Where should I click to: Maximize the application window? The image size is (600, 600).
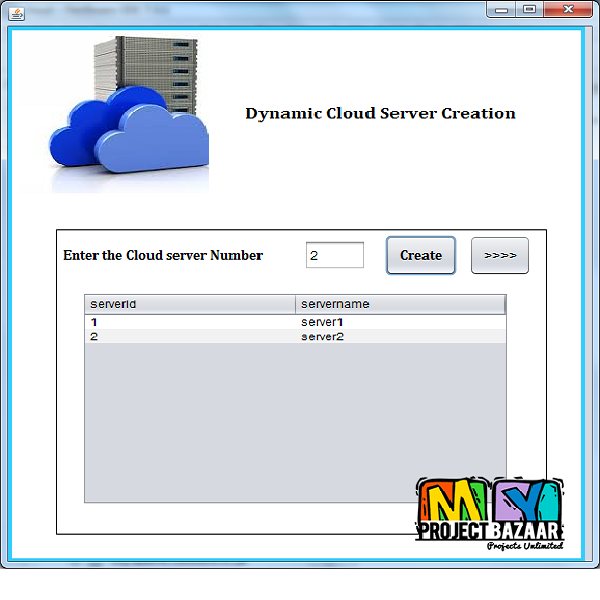point(528,9)
